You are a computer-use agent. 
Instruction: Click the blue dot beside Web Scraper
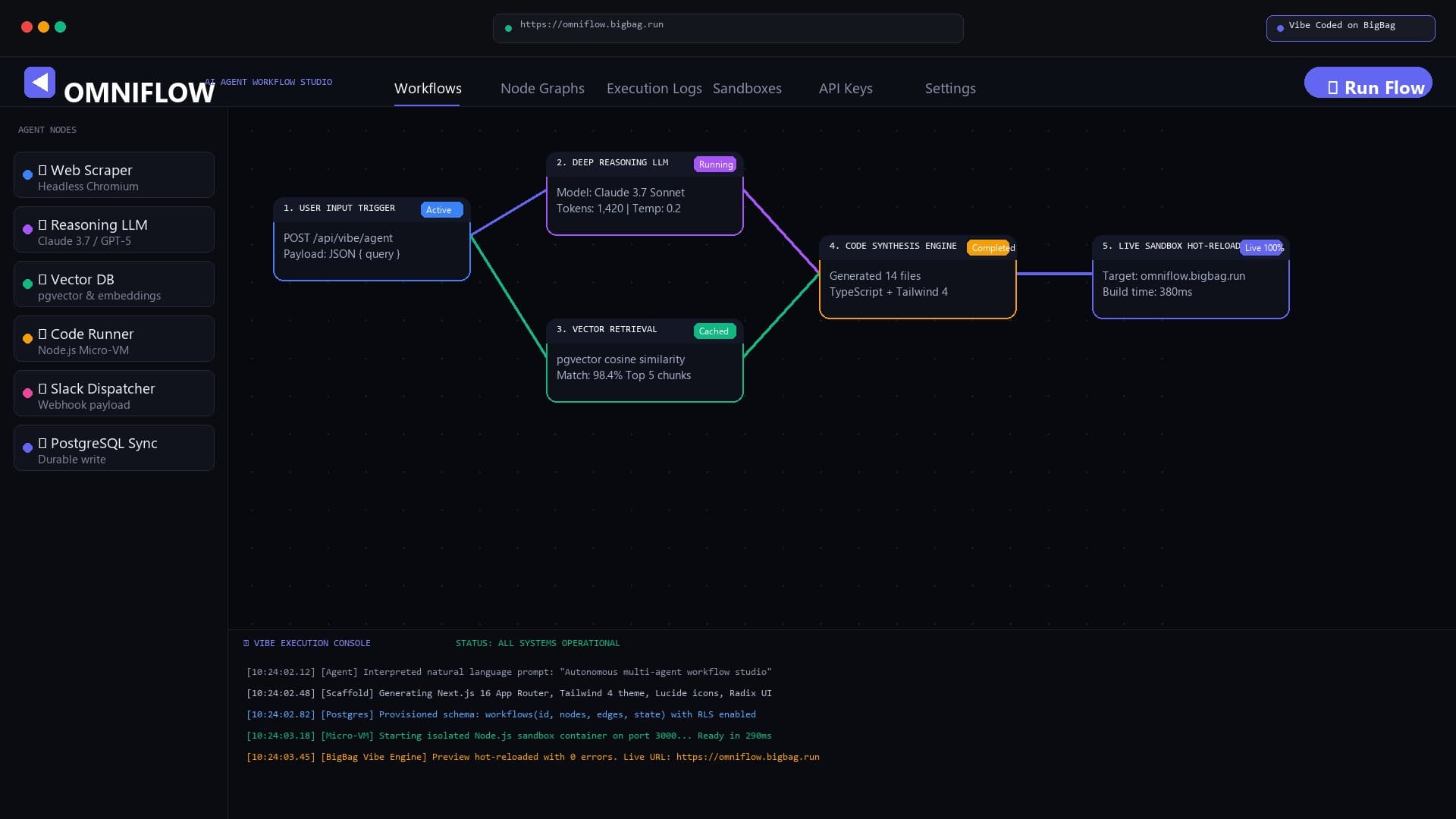coord(27,174)
